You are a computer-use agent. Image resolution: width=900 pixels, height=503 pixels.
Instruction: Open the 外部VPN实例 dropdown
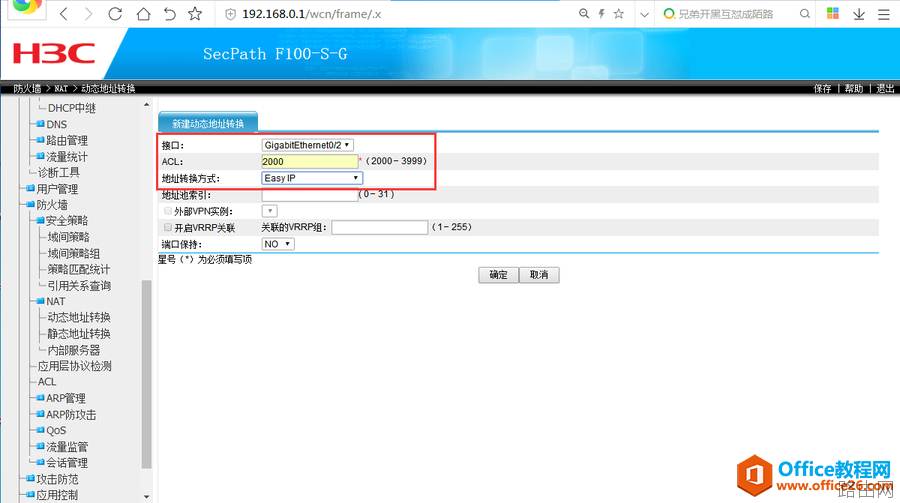[269, 211]
